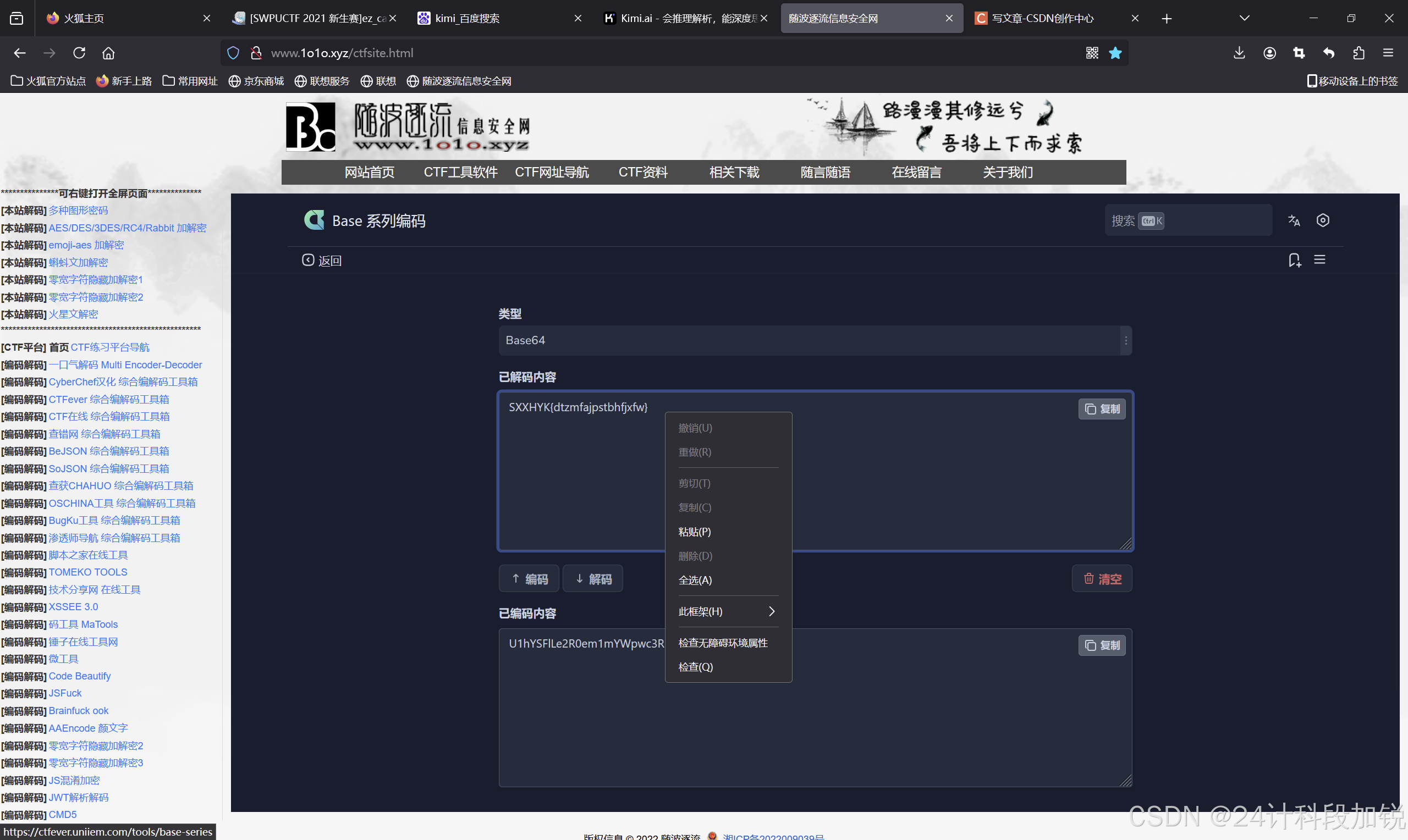Viewport: 1408px width, 840px height.
Task: Click the page QR code icon
Action: (x=1092, y=53)
